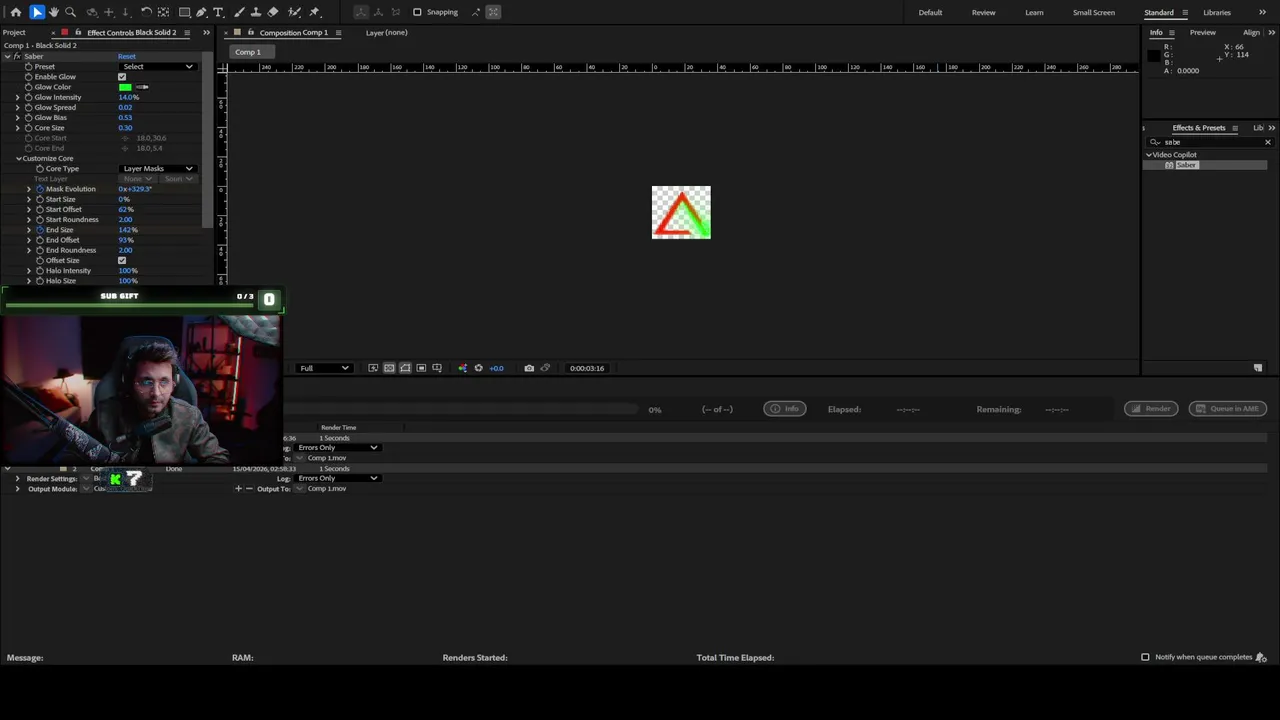The height and width of the screenshot is (720, 1280).
Task: Click the current time 0:00:03:16 display
Action: pyautogui.click(x=587, y=368)
